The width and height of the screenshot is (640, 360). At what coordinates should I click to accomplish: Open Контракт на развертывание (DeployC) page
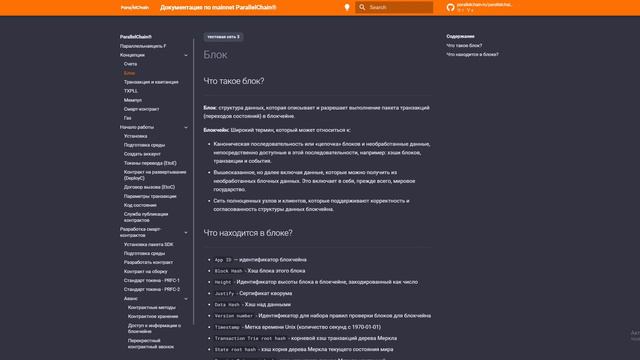pyautogui.click(x=155, y=175)
